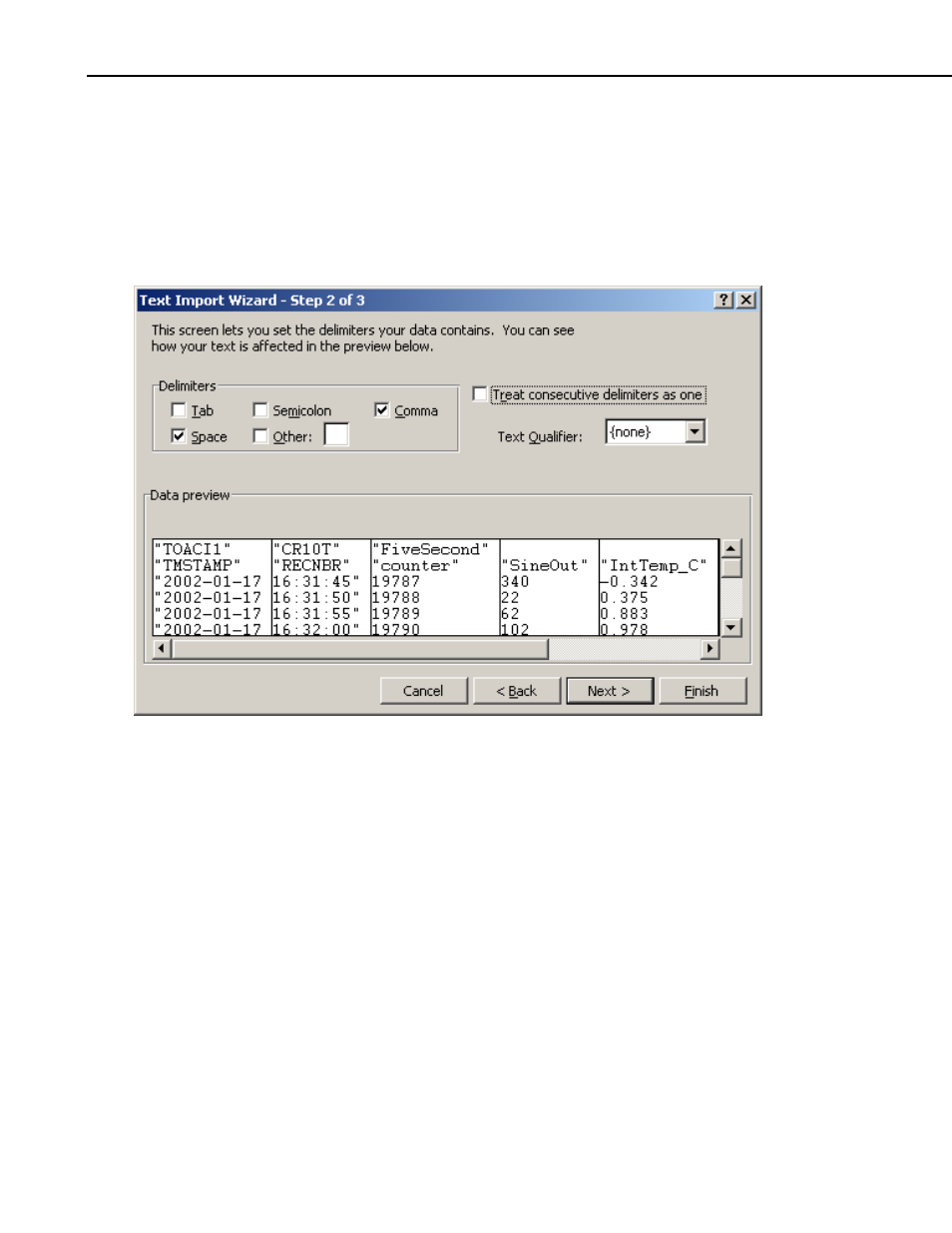This screenshot has width=952, height=1233.
Task: Click the "SineOut" header in preview
Action: (544, 565)
